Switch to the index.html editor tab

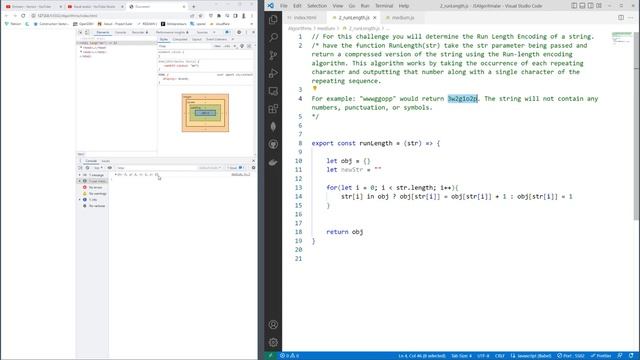tap(305, 18)
